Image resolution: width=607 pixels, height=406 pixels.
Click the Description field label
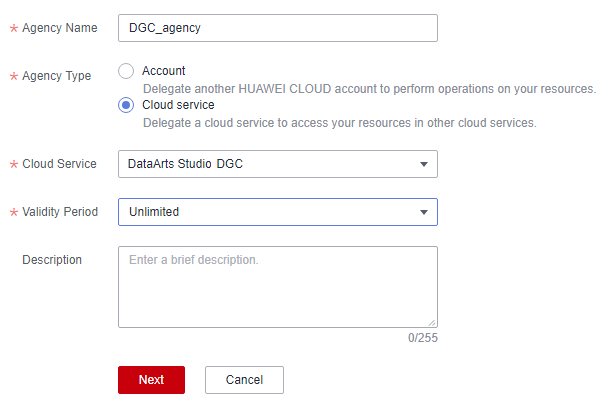[52, 260]
